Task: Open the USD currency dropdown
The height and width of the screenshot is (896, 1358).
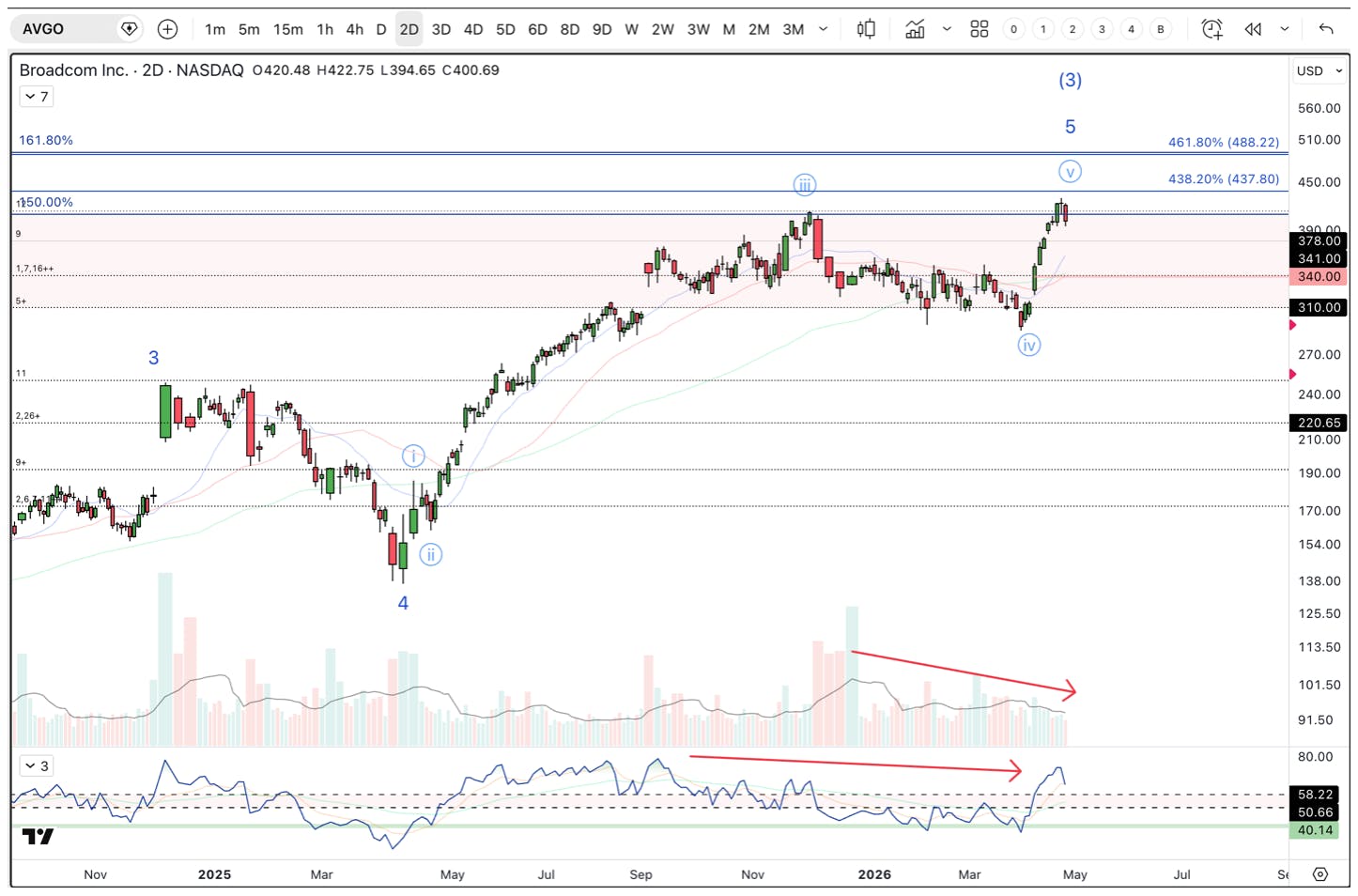Action: (x=1319, y=71)
